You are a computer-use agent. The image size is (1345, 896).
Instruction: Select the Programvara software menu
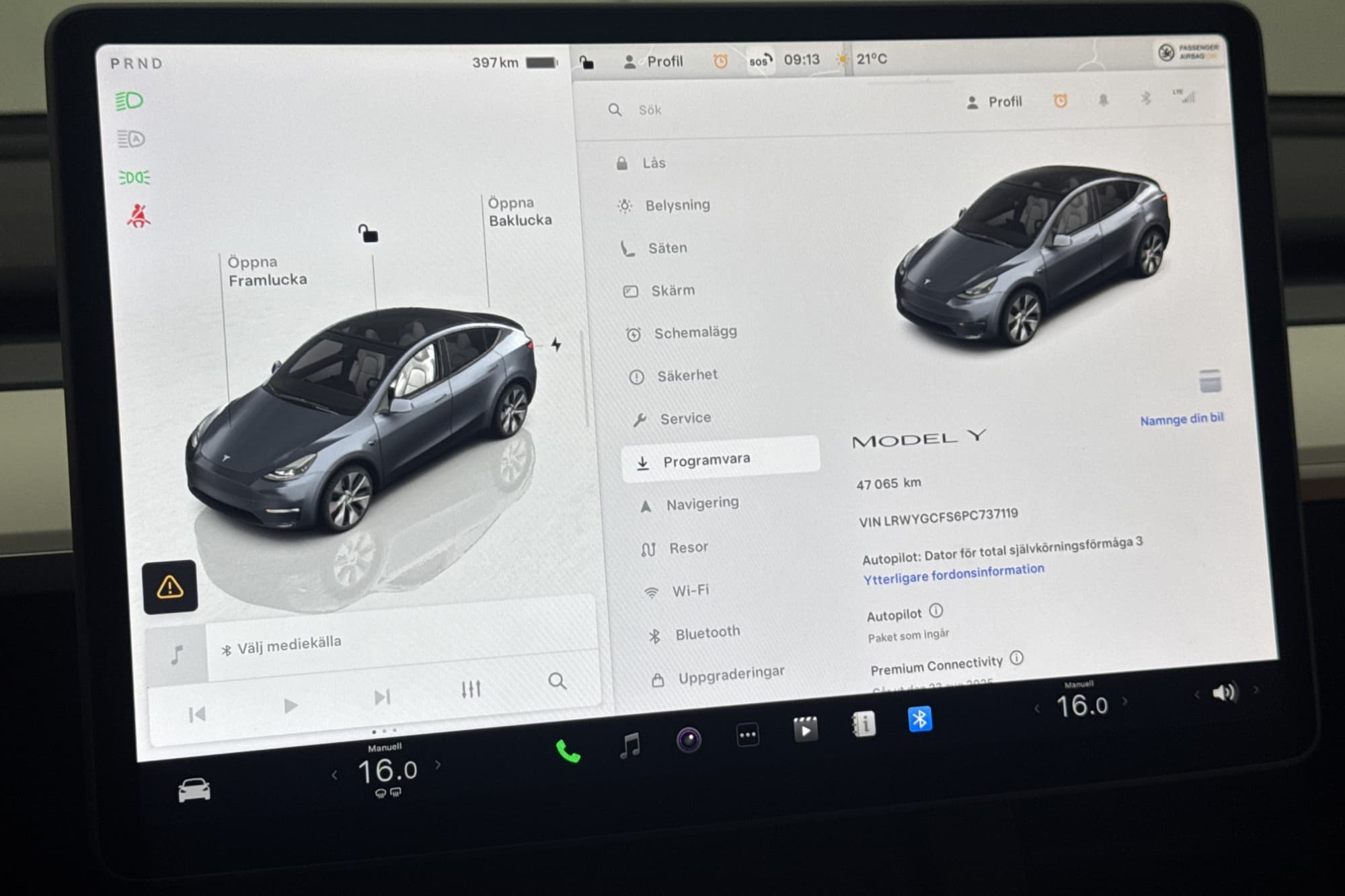[x=721, y=460]
